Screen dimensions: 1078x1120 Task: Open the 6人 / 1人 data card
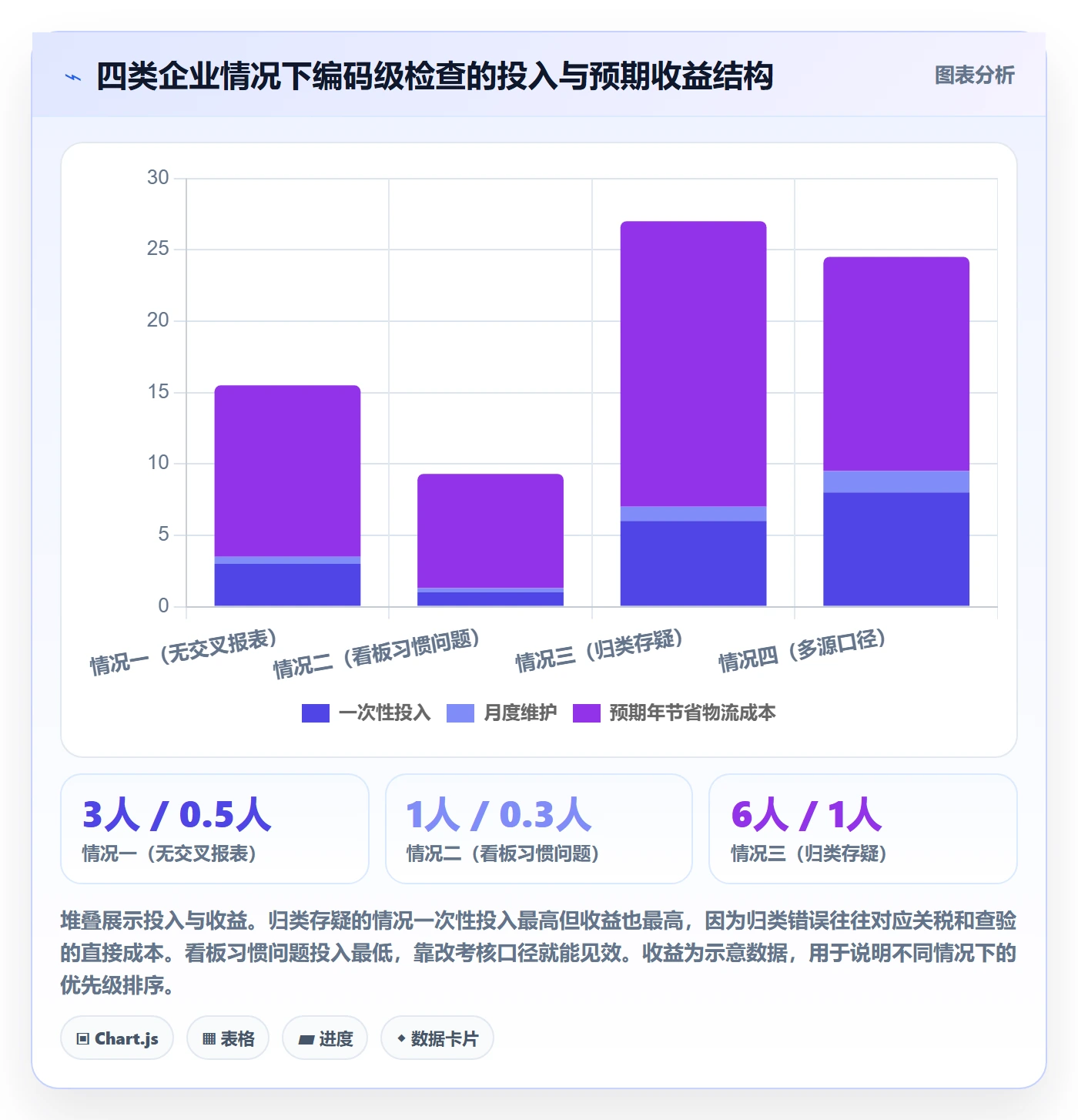tap(863, 829)
